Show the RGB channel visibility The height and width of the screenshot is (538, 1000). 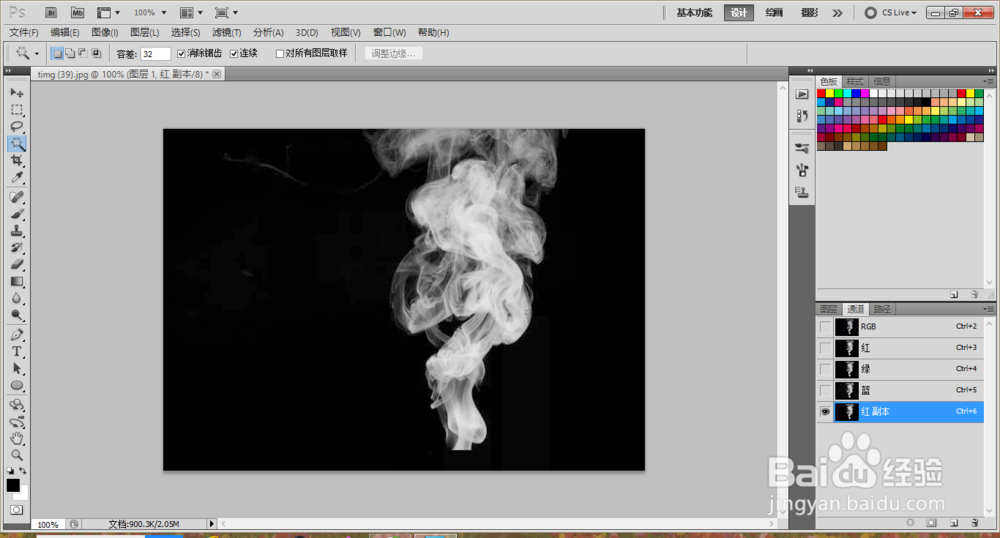click(825, 326)
